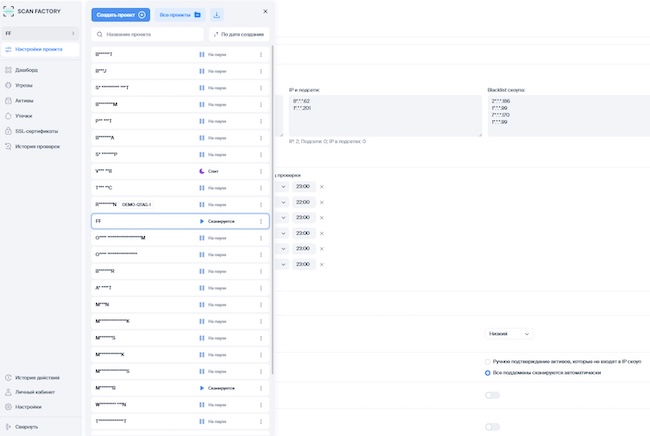This screenshot has width=650, height=436.
Task: Open Настройки проекта in the sidebar
Action: pos(40,49)
